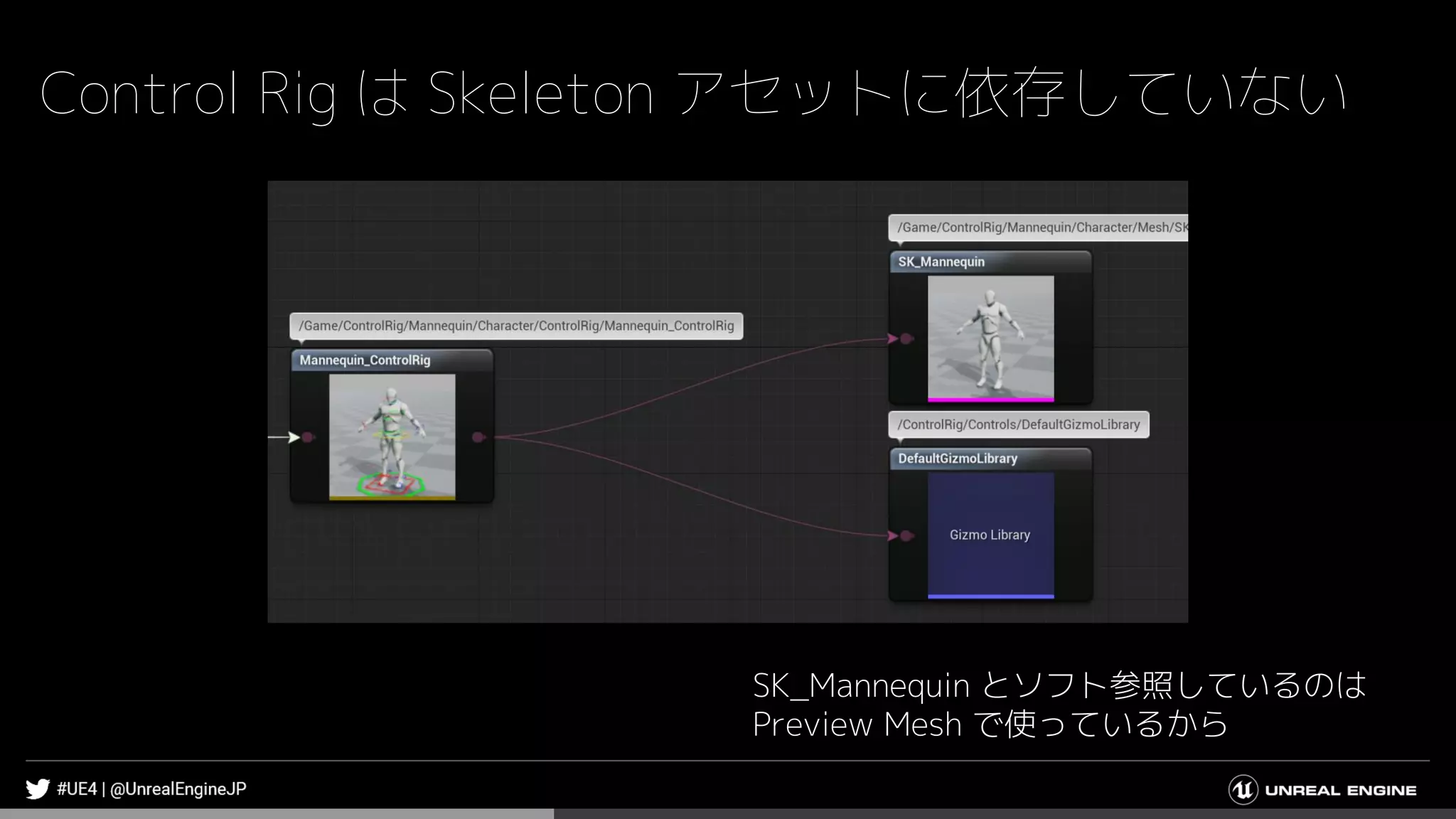
Task: Click the SK_Mannequin node title
Action: (941, 262)
